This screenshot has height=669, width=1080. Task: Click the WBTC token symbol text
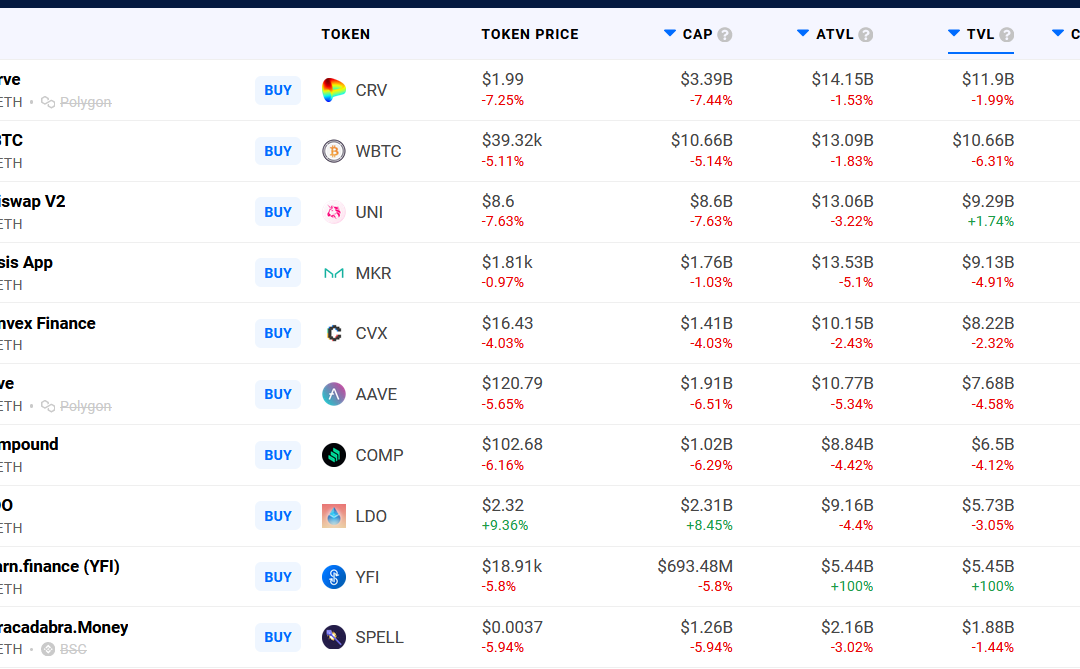coord(378,151)
